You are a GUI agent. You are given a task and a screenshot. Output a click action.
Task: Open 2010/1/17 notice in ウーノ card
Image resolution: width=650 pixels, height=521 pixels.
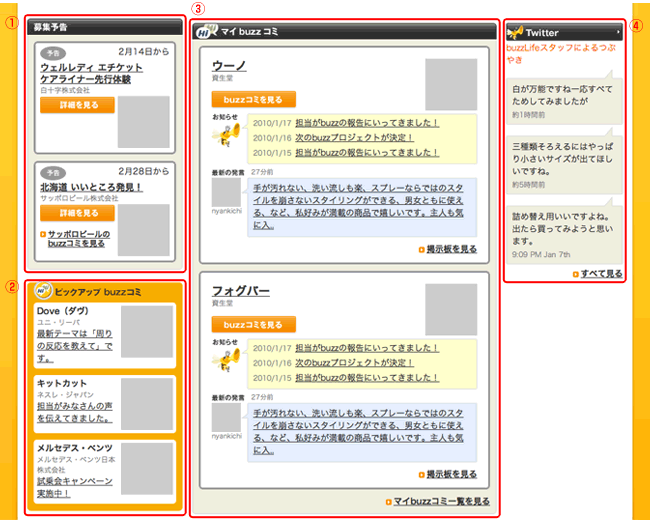tap(367, 123)
